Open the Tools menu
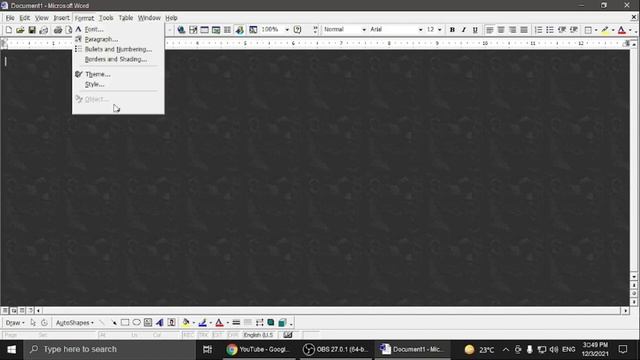The height and width of the screenshot is (360, 640). [x=106, y=18]
